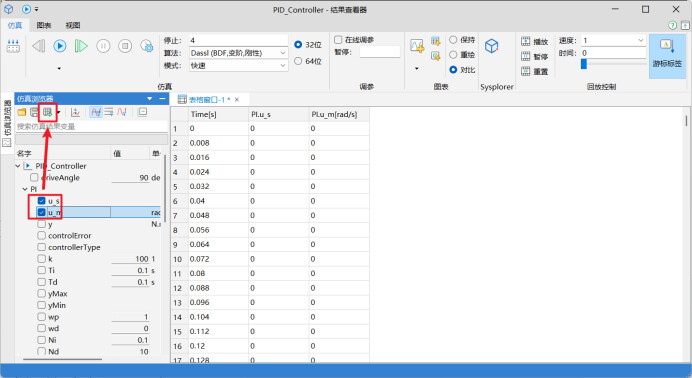Click the new curve window icon
The width and height of the screenshot is (692, 378).
pos(417,45)
